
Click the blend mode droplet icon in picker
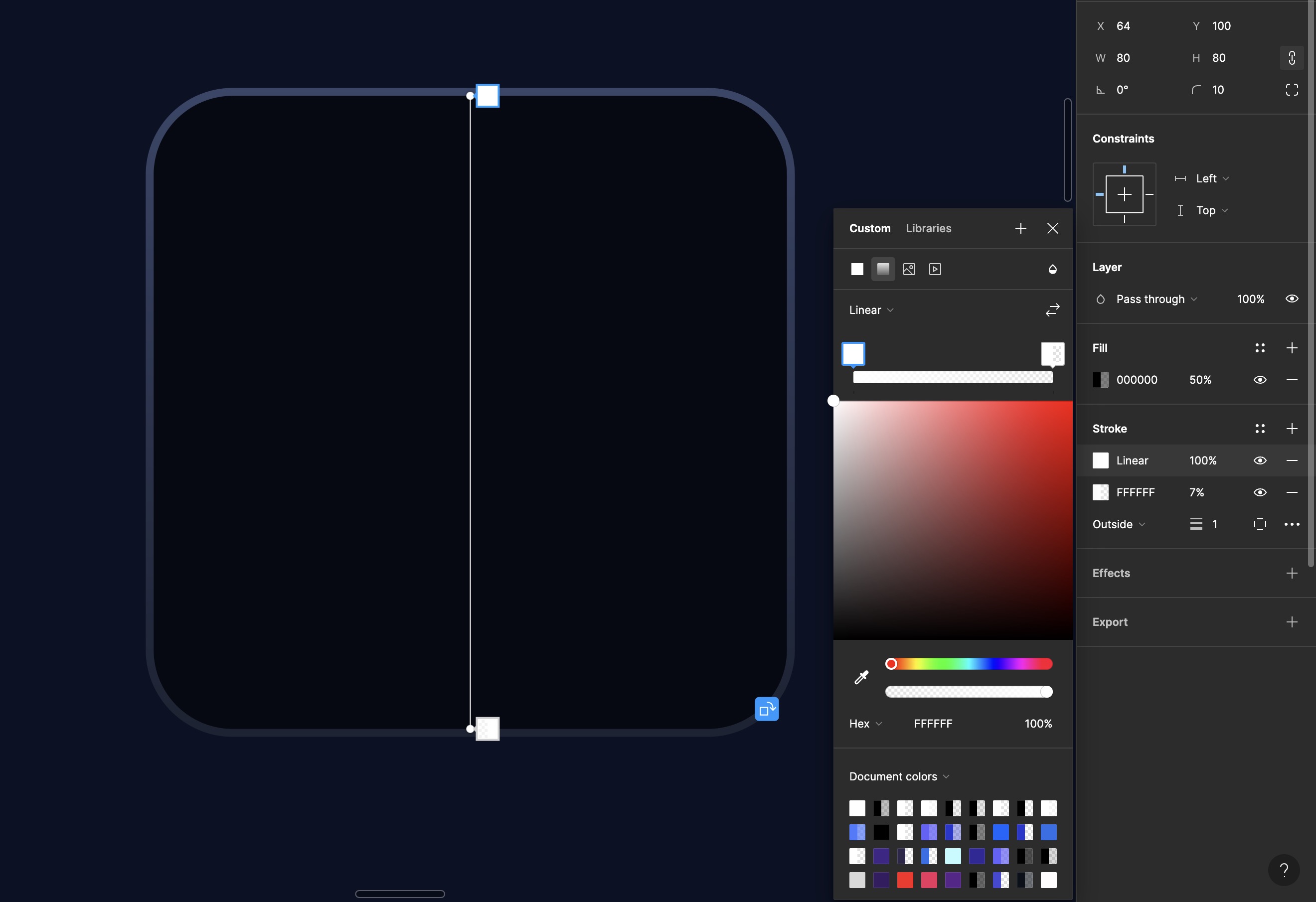click(1052, 269)
